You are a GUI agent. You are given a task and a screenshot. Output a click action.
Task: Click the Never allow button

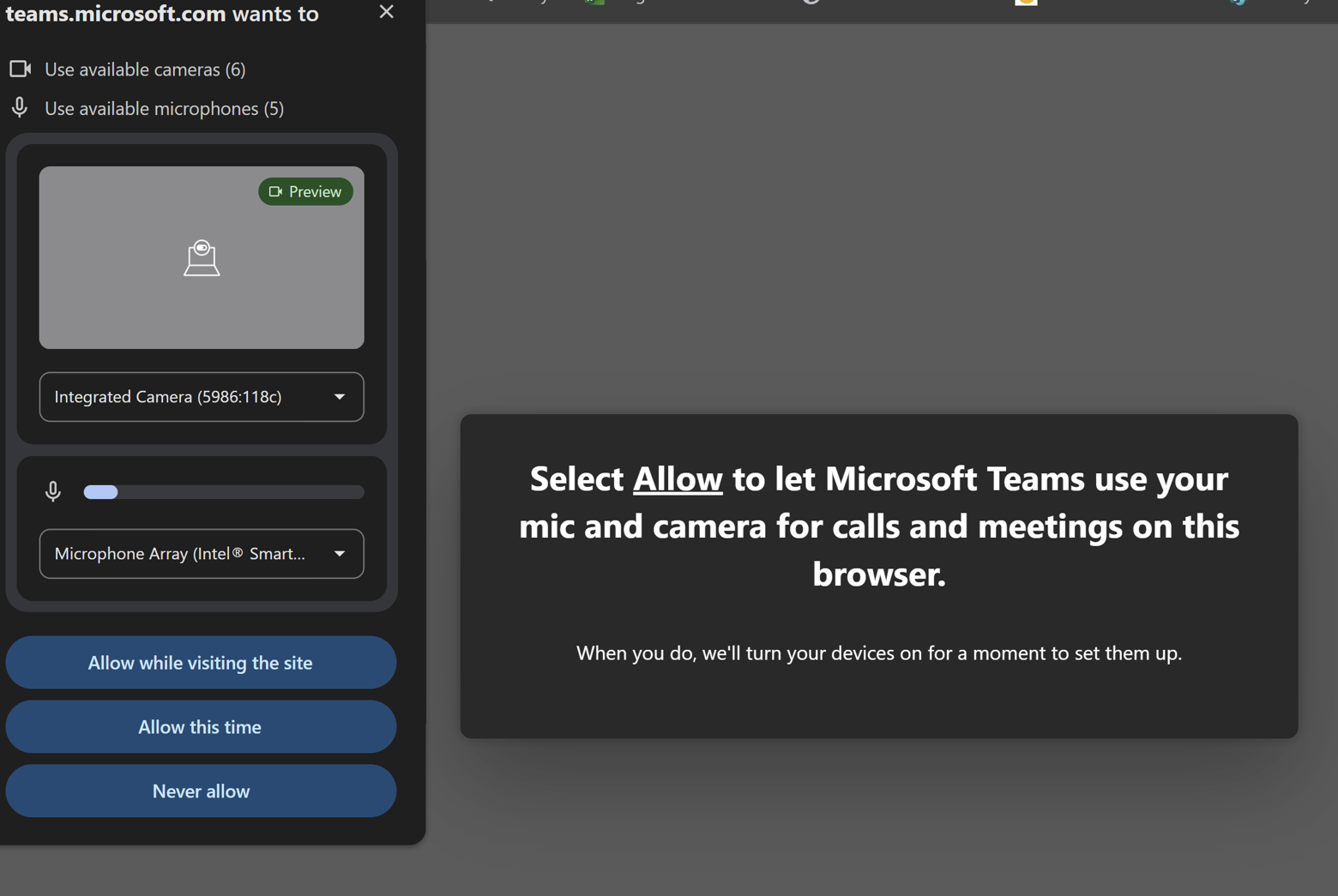pos(201,791)
